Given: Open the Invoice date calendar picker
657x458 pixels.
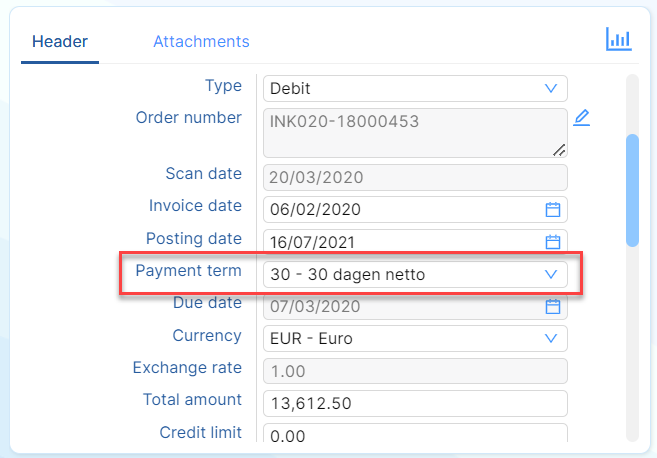Looking at the screenshot, I should [553, 210].
